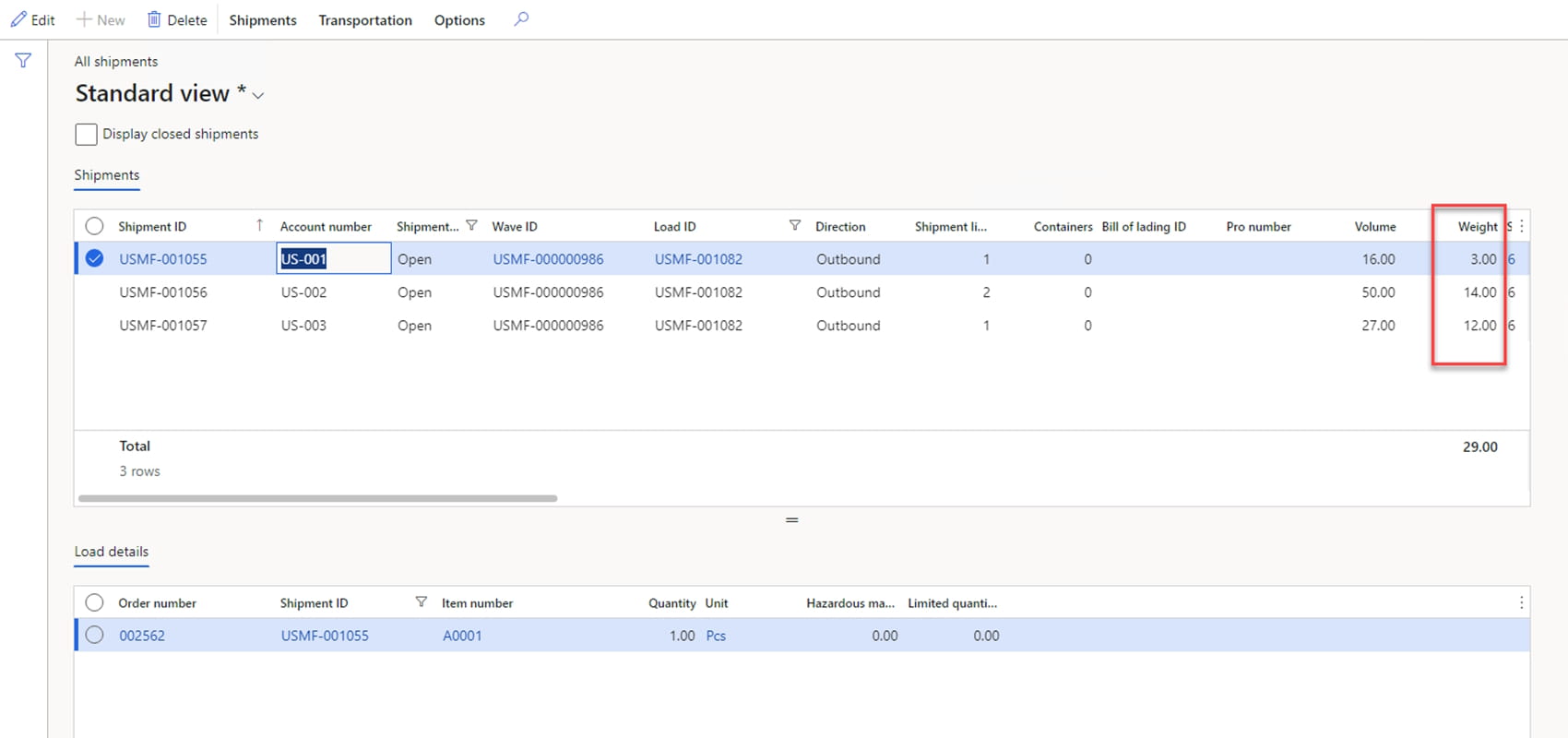
Task: Click filter icon on Shipment status column
Action: point(471,225)
